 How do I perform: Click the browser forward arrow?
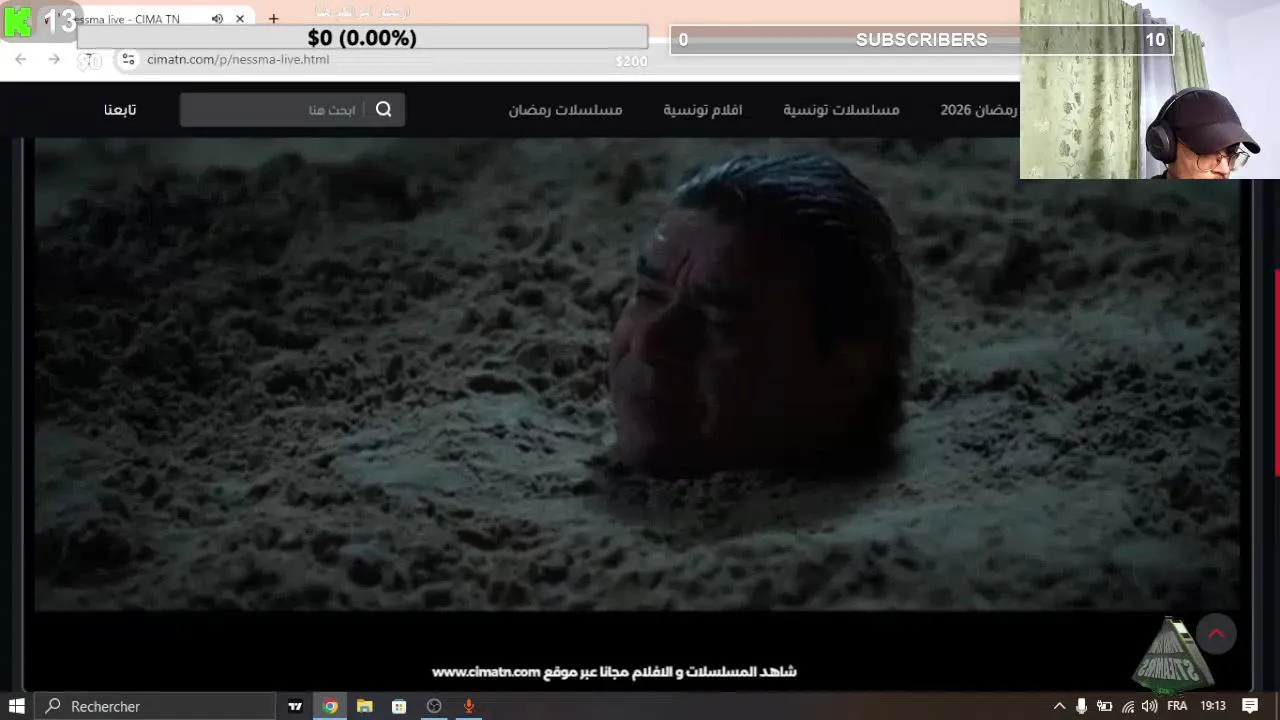tap(54, 60)
